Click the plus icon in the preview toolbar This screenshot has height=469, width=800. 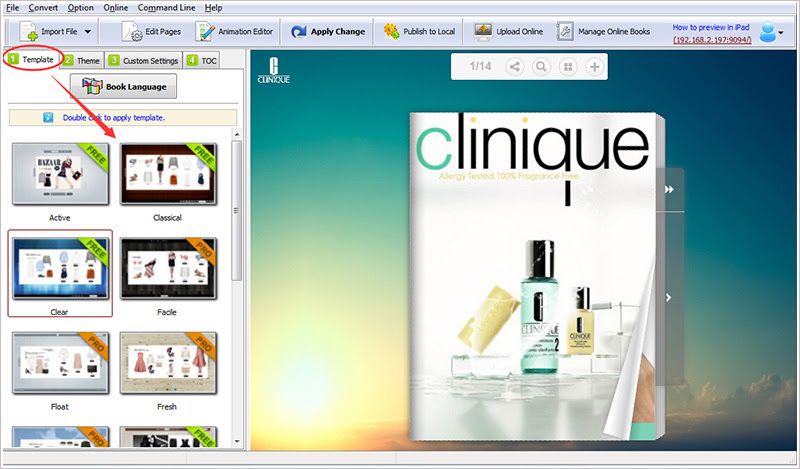tap(594, 66)
